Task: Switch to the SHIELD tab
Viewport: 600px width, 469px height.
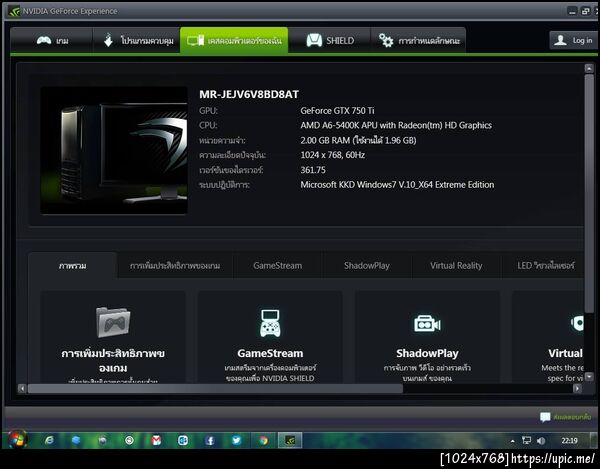Action: coord(329,41)
